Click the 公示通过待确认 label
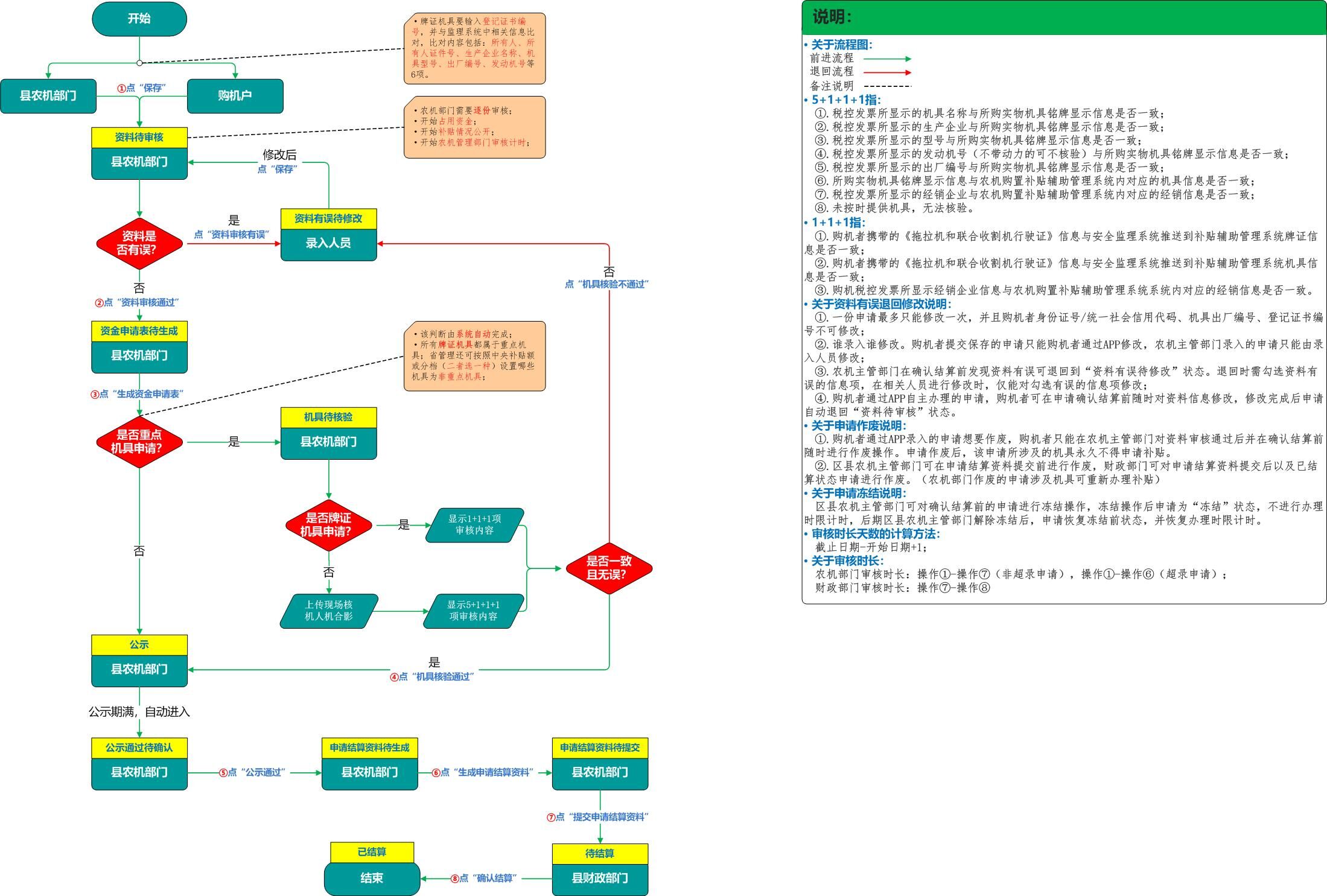Viewport: 1327px width, 896px height. click(139, 748)
